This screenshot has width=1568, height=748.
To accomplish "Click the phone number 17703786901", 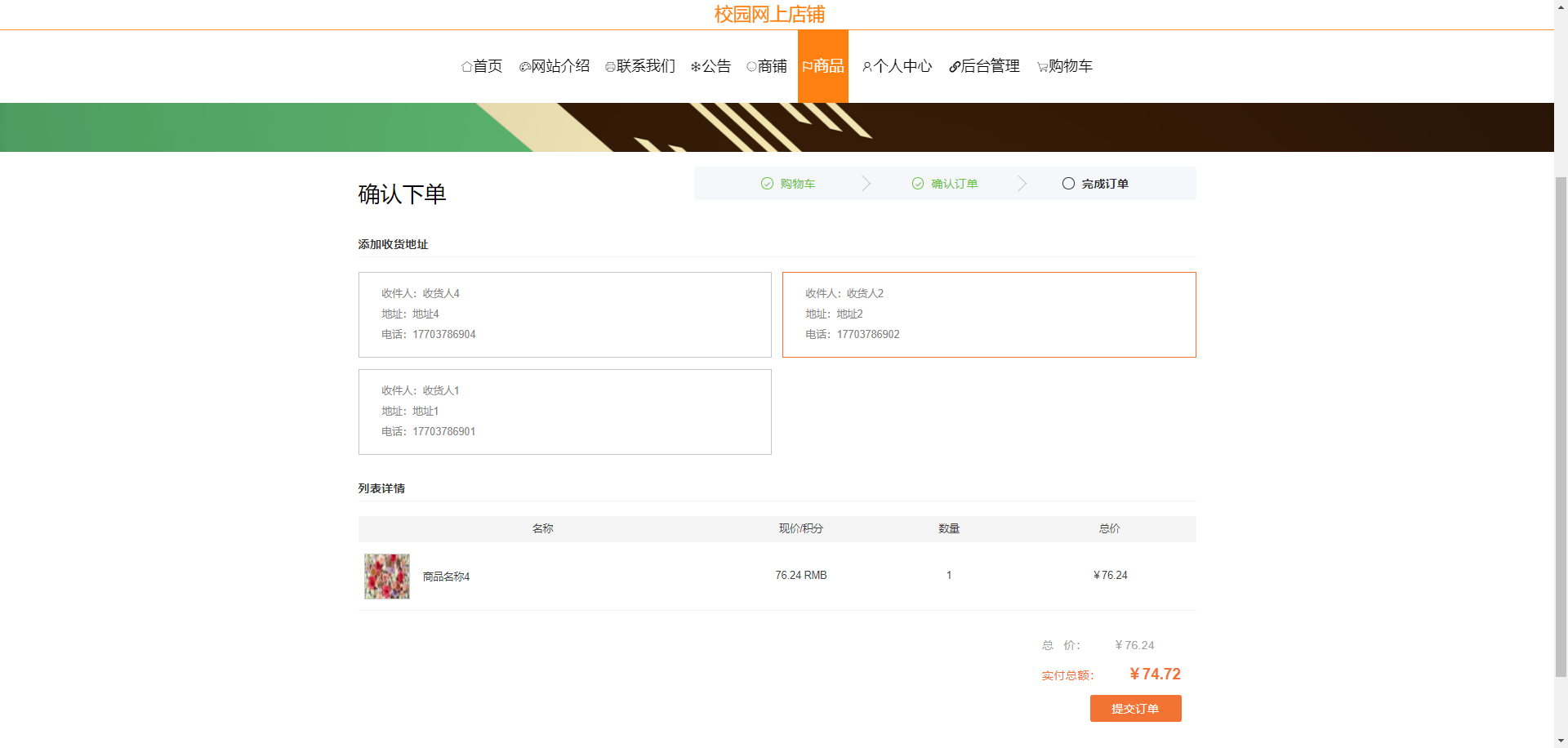I will (x=444, y=432).
